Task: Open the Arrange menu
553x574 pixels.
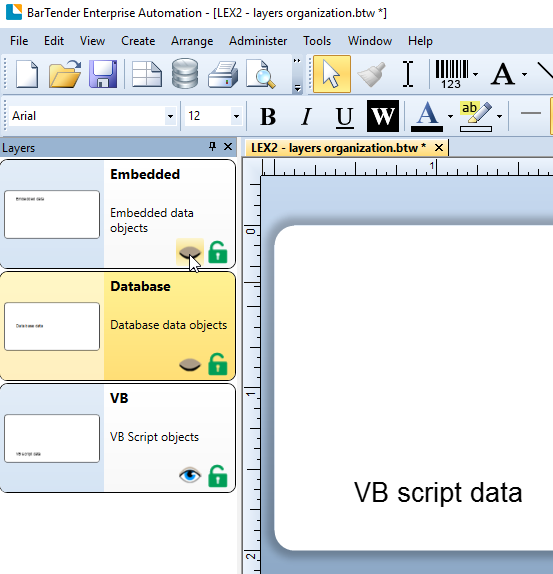Action: 192,41
